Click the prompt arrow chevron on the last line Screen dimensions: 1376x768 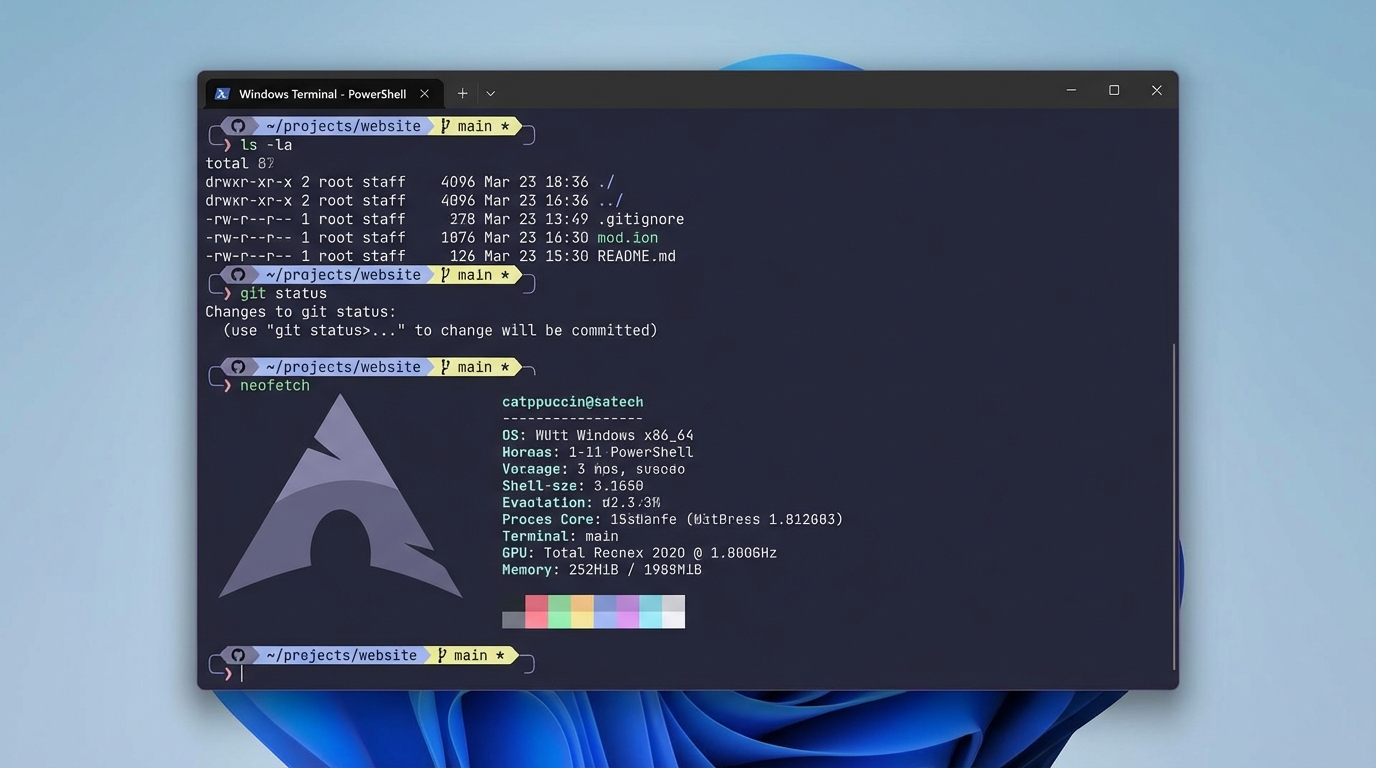coord(227,673)
